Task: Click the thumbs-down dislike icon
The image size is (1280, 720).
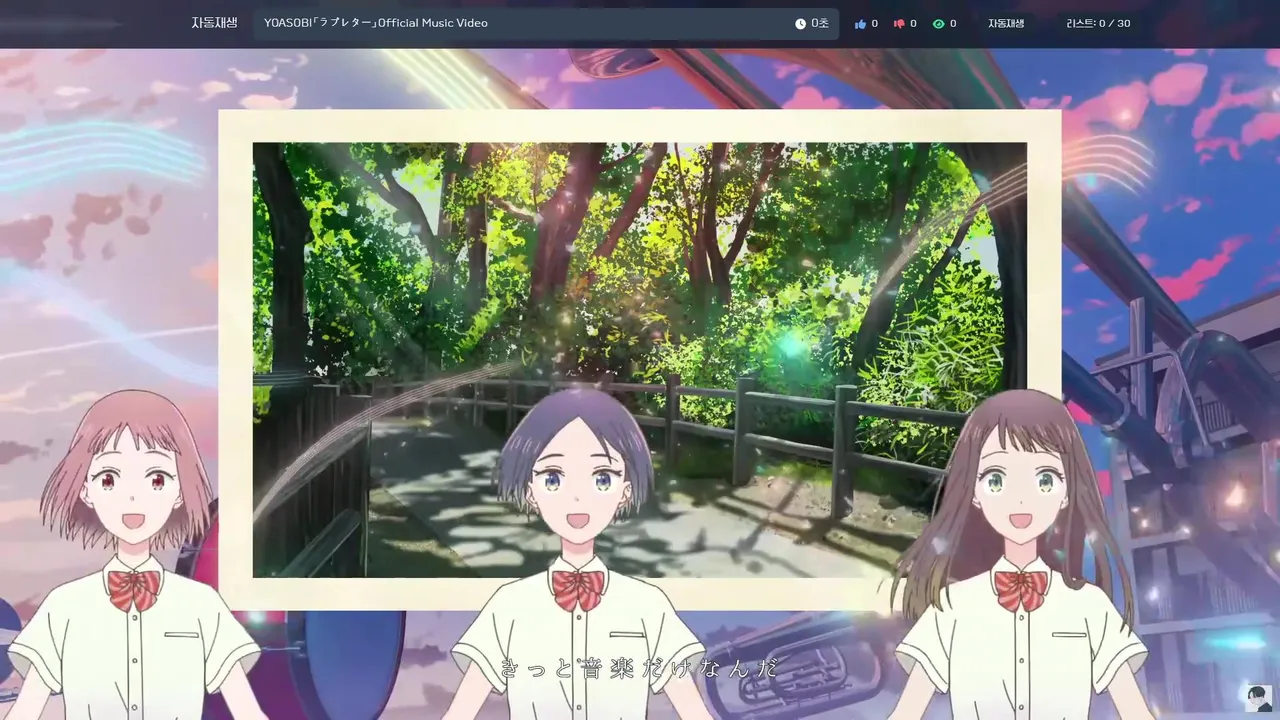Action: [898, 23]
